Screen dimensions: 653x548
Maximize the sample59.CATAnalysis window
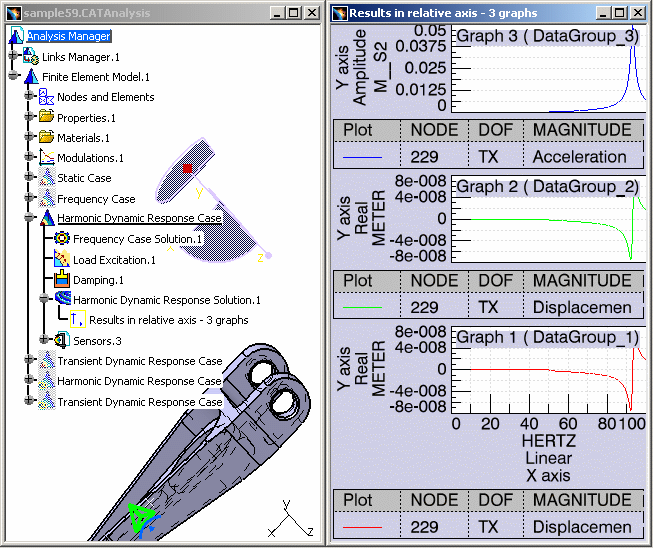click(x=294, y=13)
